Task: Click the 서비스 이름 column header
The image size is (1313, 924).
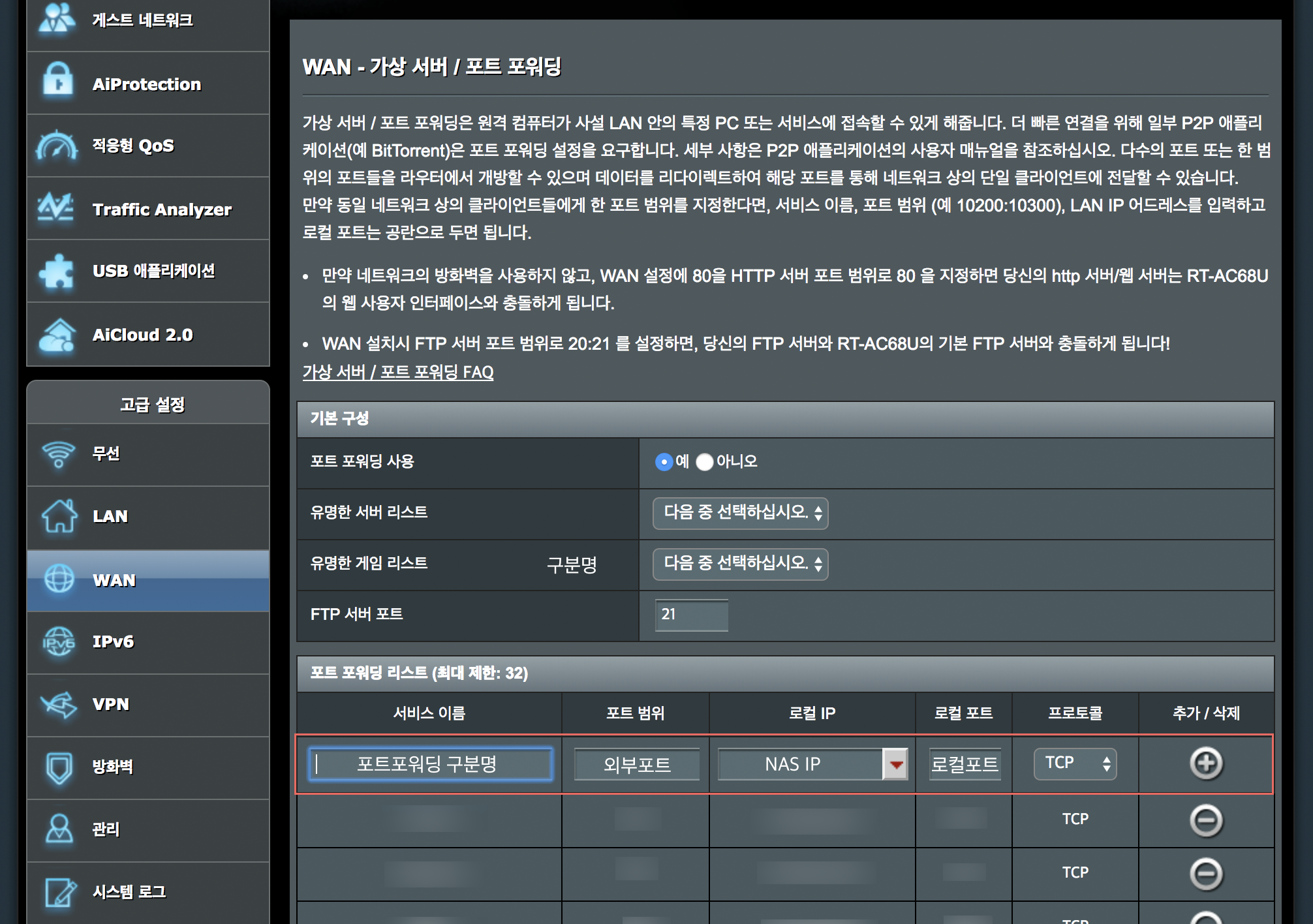Action: [x=429, y=713]
